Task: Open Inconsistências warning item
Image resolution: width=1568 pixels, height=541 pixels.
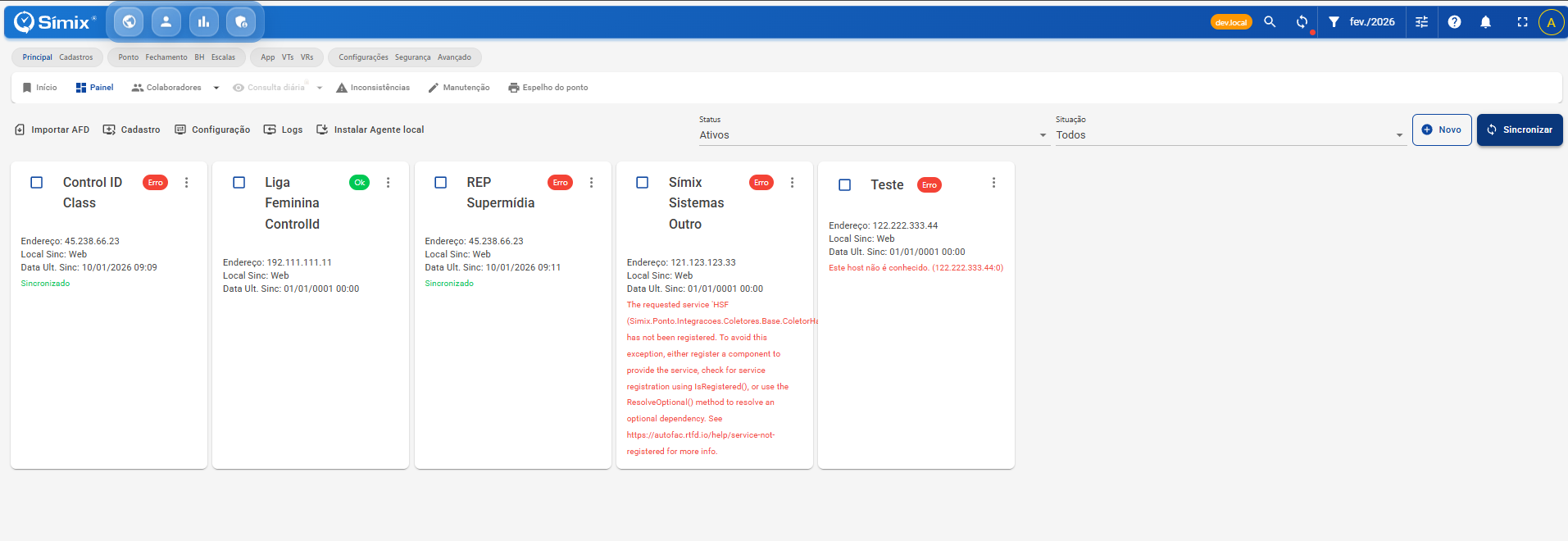Action: (x=373, y=88)
